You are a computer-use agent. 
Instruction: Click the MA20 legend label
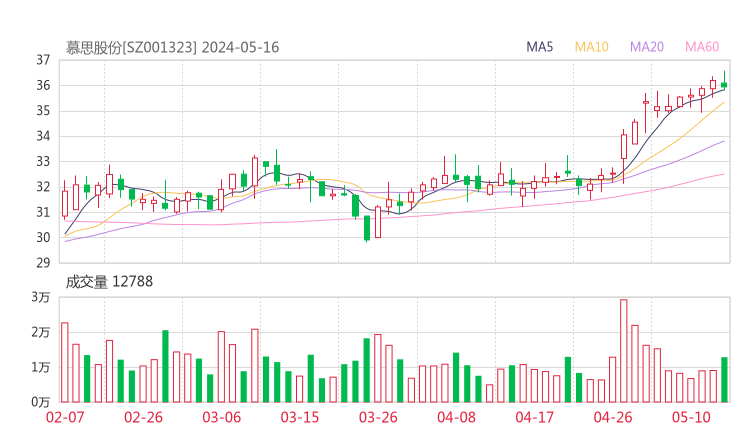tap(647, 47)
